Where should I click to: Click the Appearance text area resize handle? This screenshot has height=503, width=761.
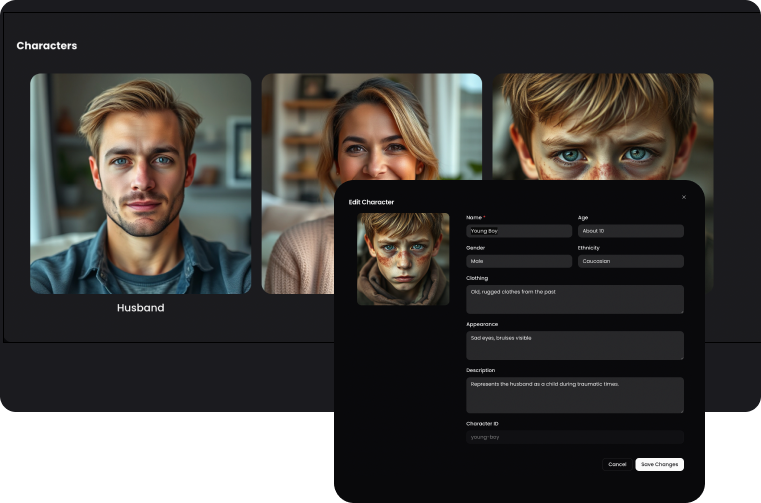pyautogui.click(x=681, y=357)
